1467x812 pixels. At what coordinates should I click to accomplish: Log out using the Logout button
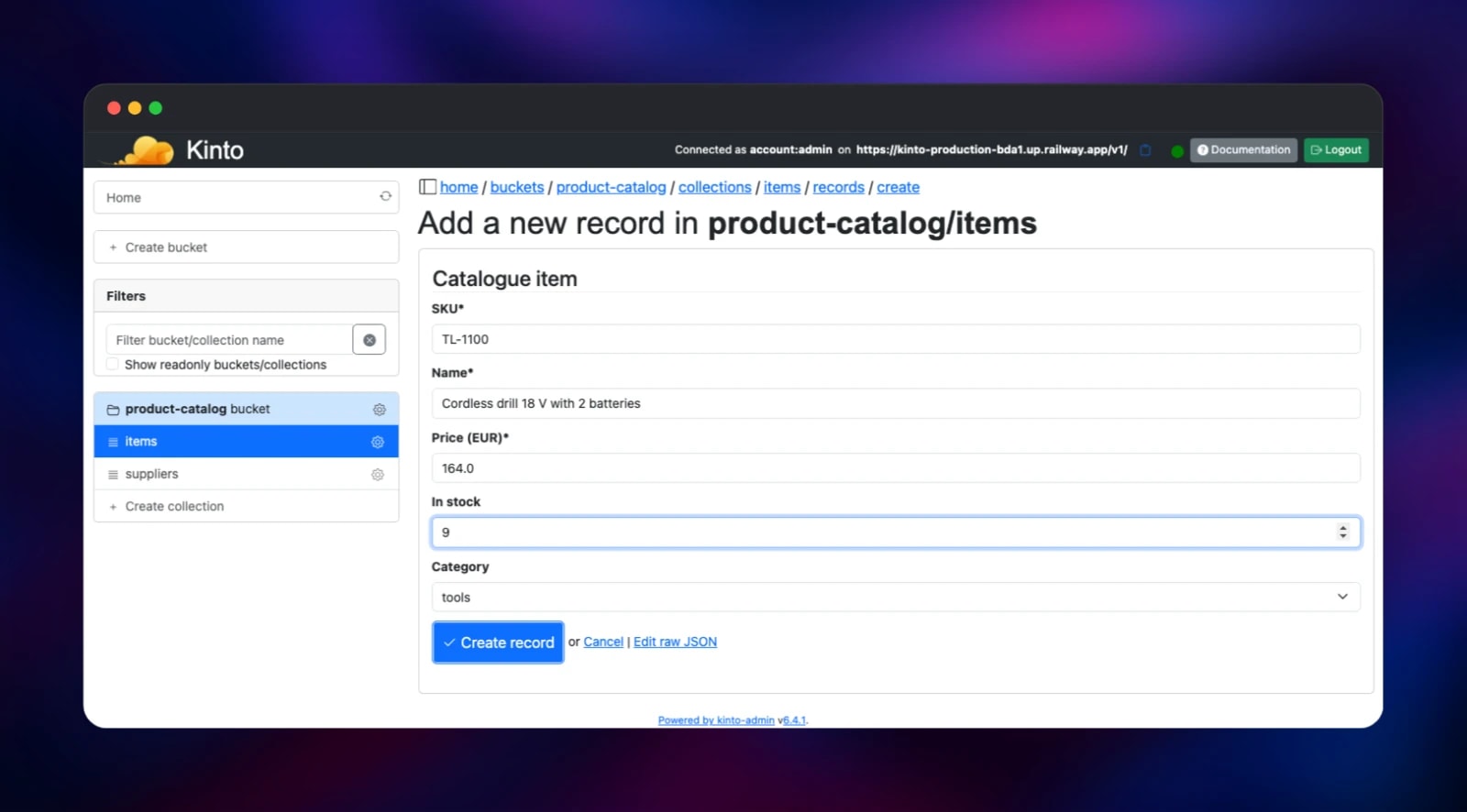pyautogui.click(x=1336, y=150)
